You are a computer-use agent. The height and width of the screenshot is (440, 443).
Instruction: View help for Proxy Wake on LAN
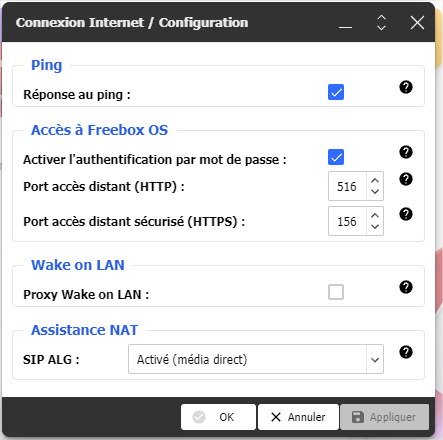[406, 287]
